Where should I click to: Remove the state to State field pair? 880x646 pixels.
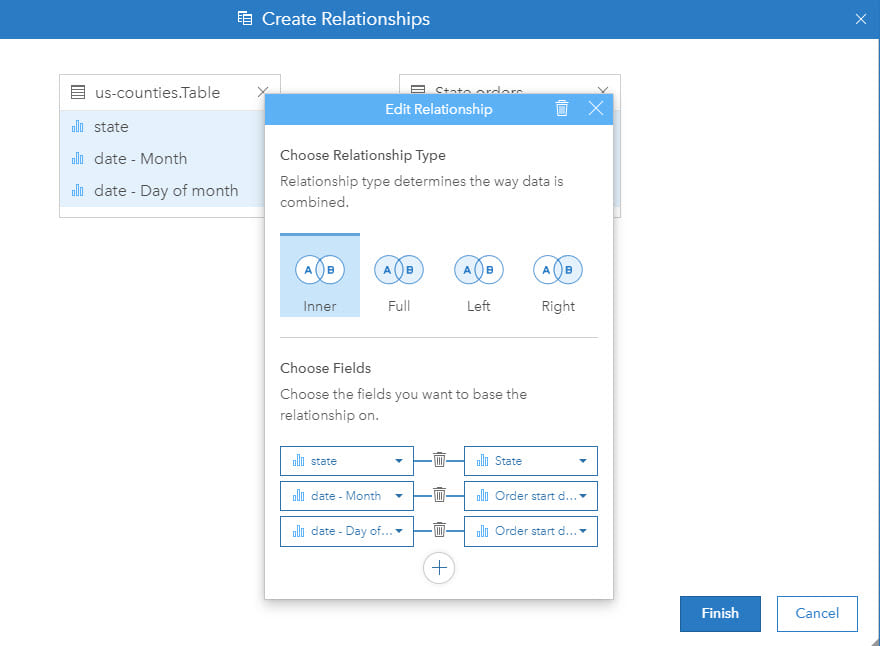click(x=439, y=461)
